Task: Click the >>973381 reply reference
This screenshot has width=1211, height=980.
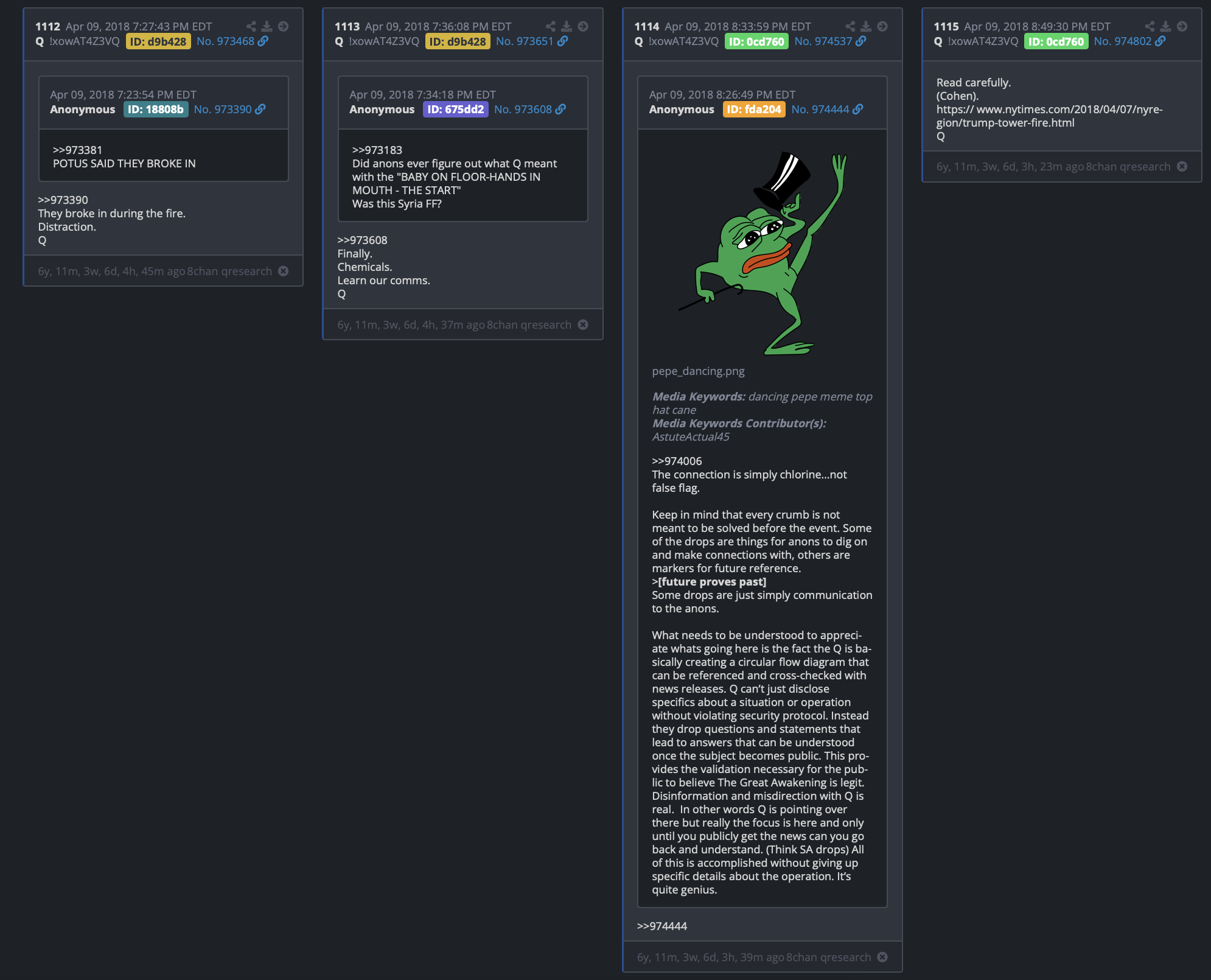Action: click(x=77, y=150)
